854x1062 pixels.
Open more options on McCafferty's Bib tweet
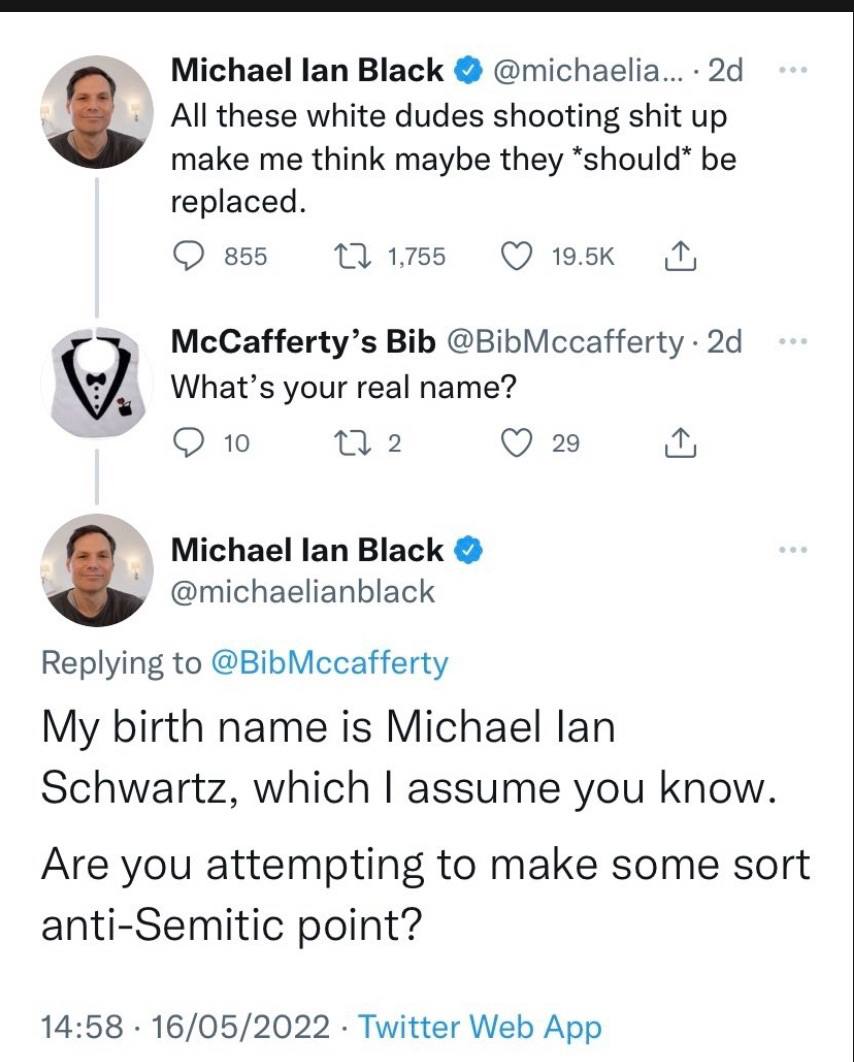pyautogui.click(x=793, y=341)
